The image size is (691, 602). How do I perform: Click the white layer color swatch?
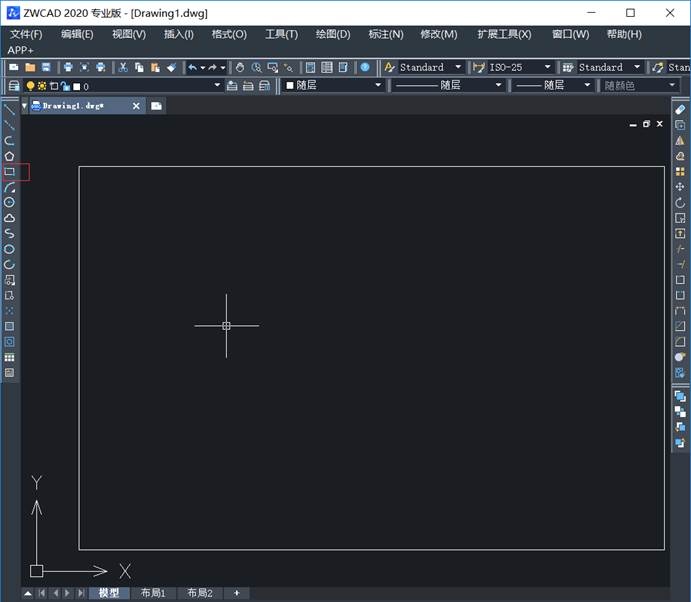pos(77,86)
